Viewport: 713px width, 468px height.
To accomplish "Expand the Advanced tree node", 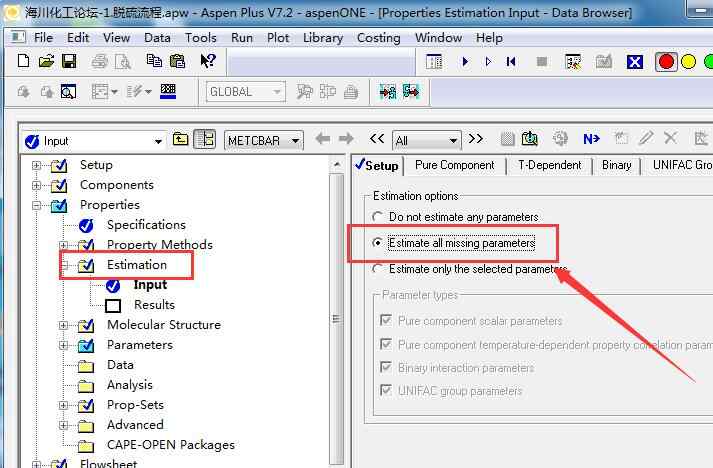I will pos(64,425).
